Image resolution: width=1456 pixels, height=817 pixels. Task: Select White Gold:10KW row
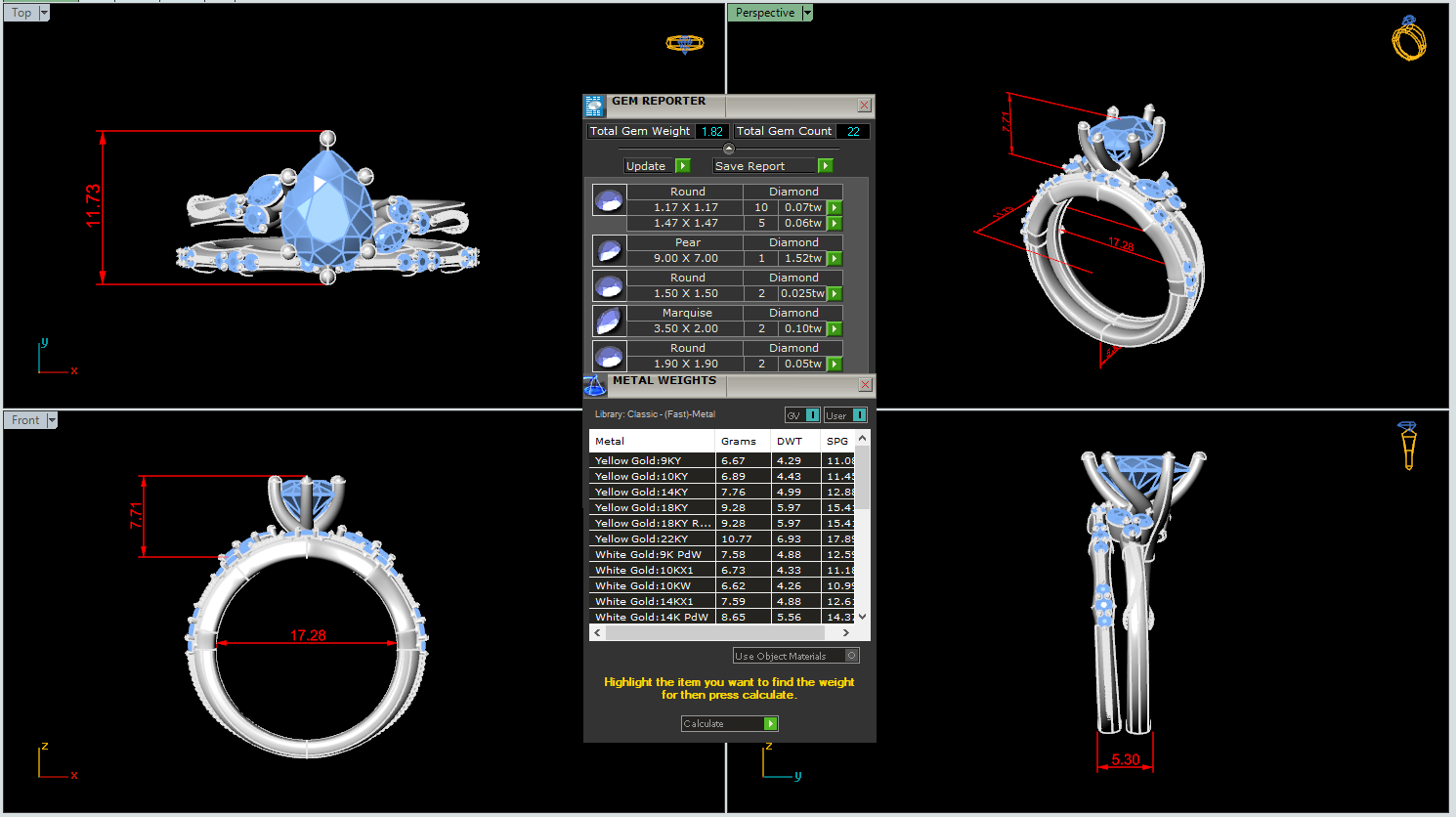[722, 585]
